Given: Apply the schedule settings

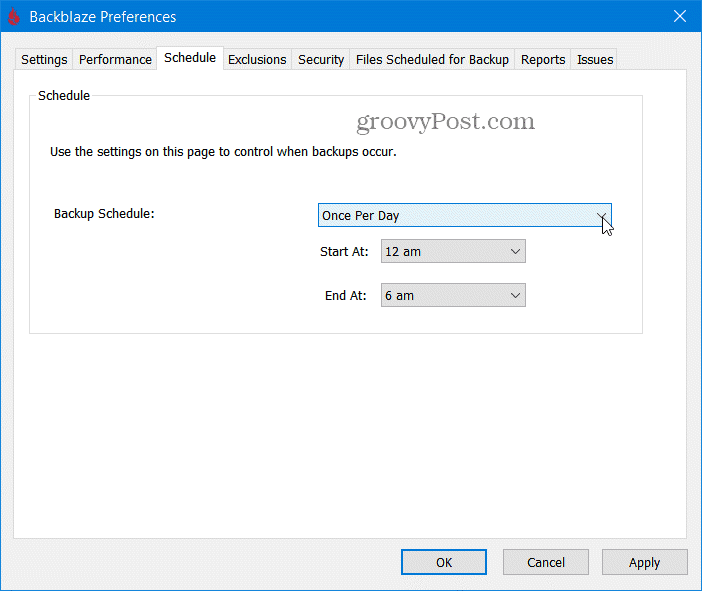Looking at the screenshot, I should (644, 562).
